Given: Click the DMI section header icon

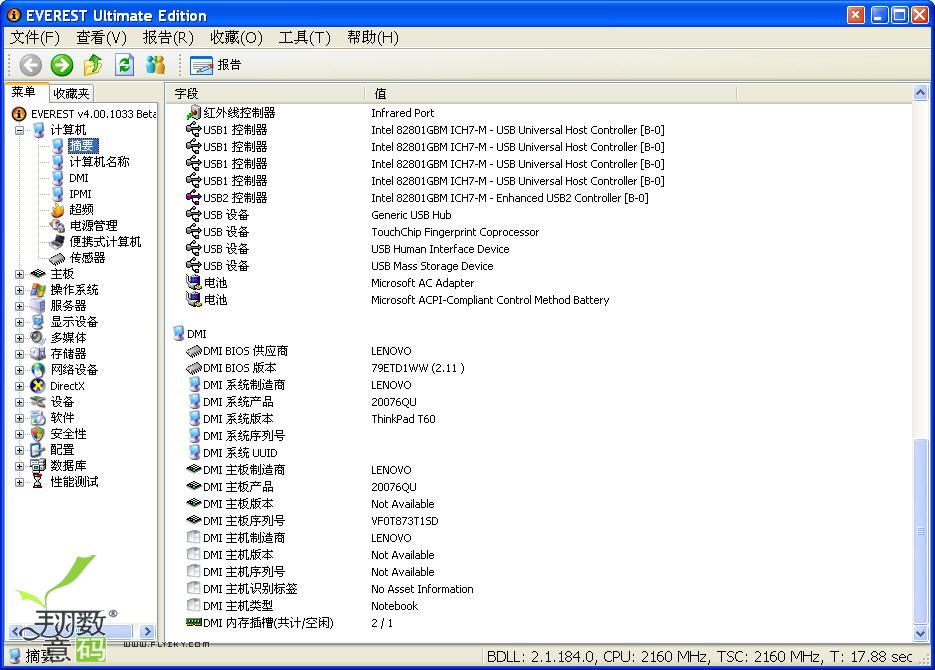Looking at the screenshot, I should (x=179, y=333).
